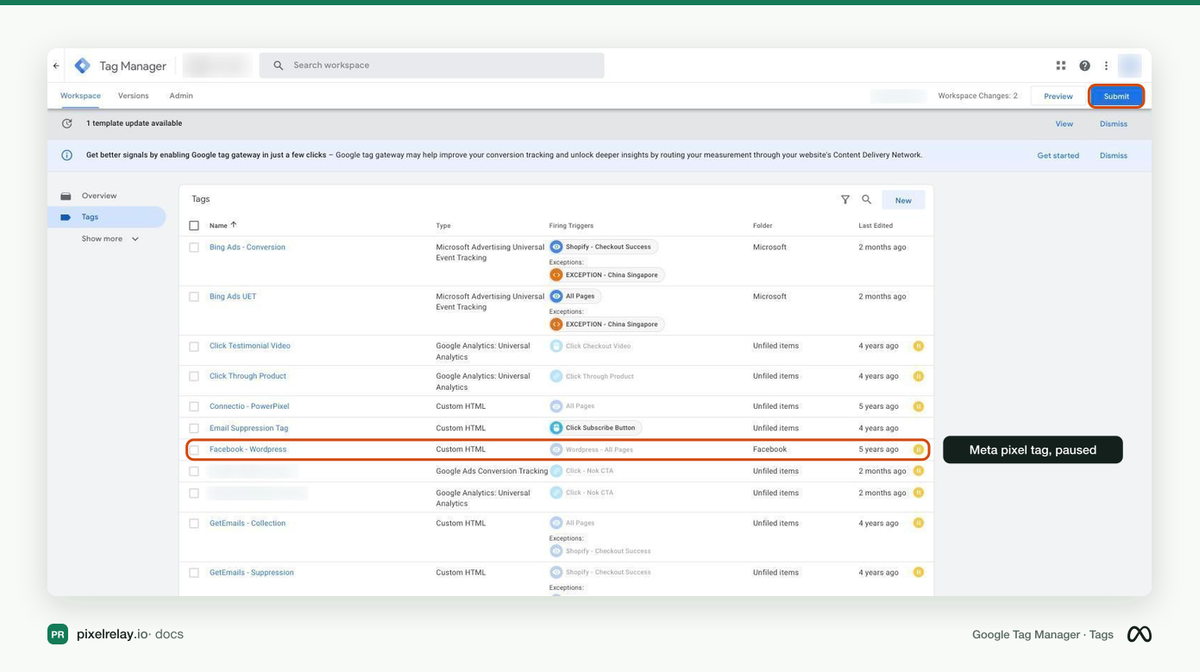Open Shopify - Checkout Success trigger of Bing Ads - Conversion
Screen dimensions: 1200x672
point(603,247)
